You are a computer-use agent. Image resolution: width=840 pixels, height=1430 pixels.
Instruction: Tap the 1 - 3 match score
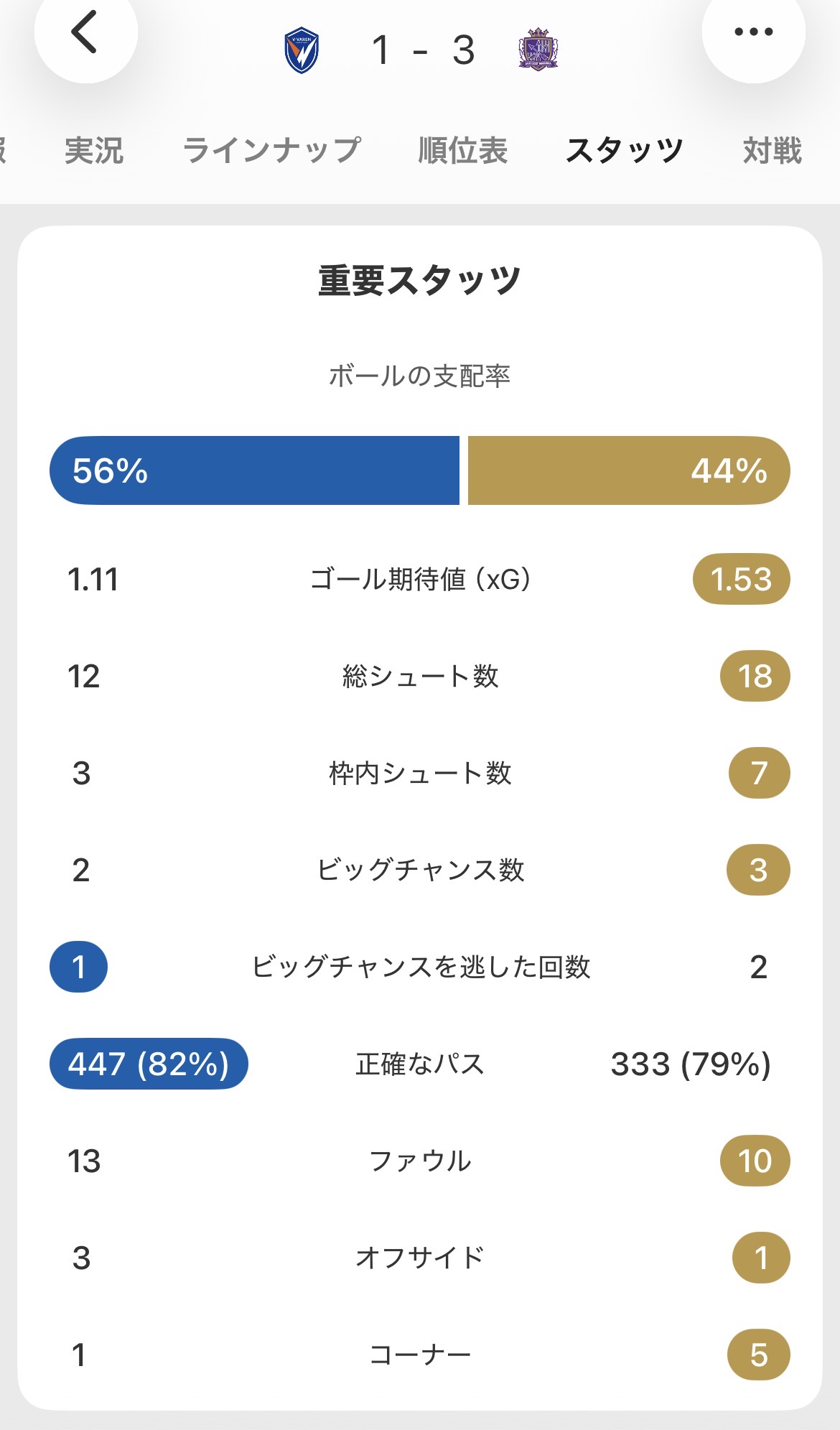click(423, 50)
